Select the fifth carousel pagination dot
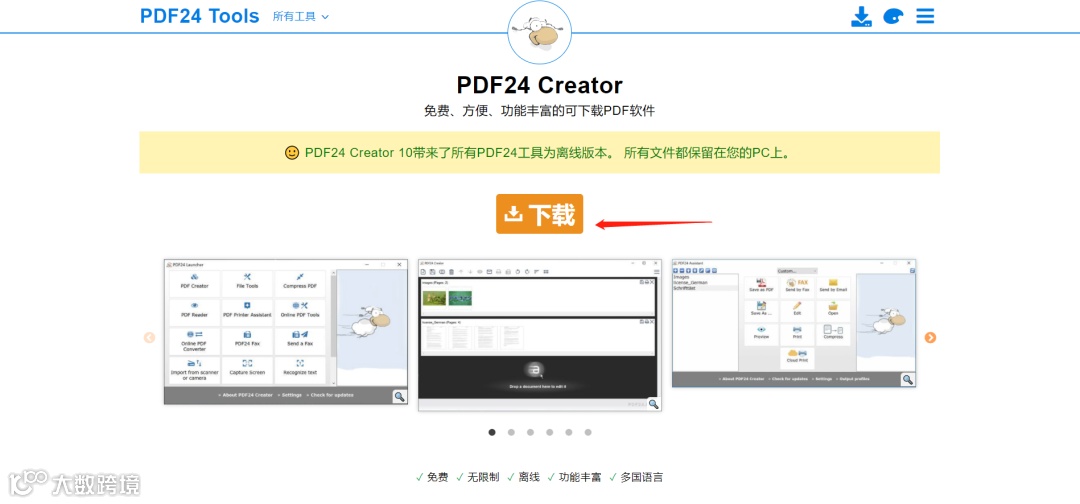 pos(569,432)
